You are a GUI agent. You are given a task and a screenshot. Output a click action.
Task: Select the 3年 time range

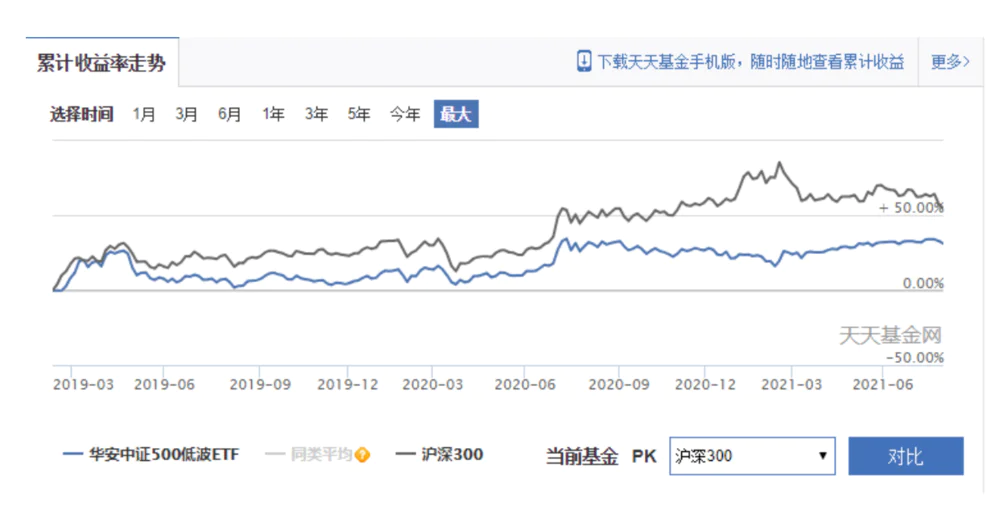pos(317,114)
